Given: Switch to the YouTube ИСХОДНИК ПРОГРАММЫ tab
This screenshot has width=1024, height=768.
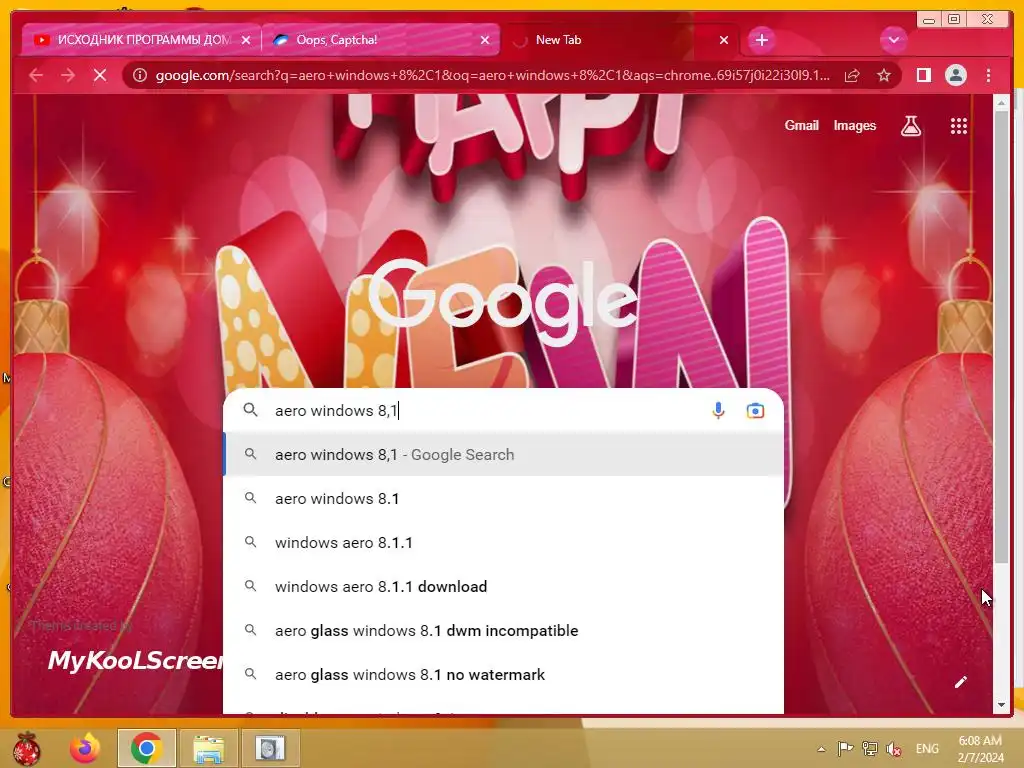Looking at the screenshot, I should (x=140, y=40).
